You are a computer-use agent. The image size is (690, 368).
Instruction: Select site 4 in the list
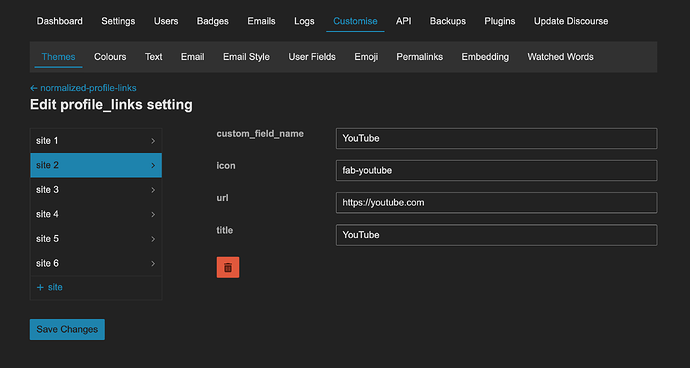click(x=96, y=214)
